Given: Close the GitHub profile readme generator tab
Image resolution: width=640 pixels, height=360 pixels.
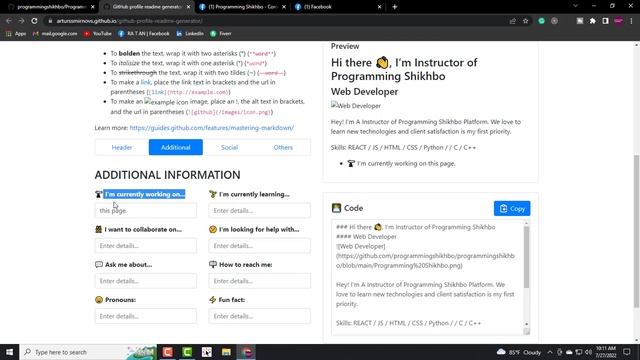Looking at the screenshot, I should coord(188,7).
